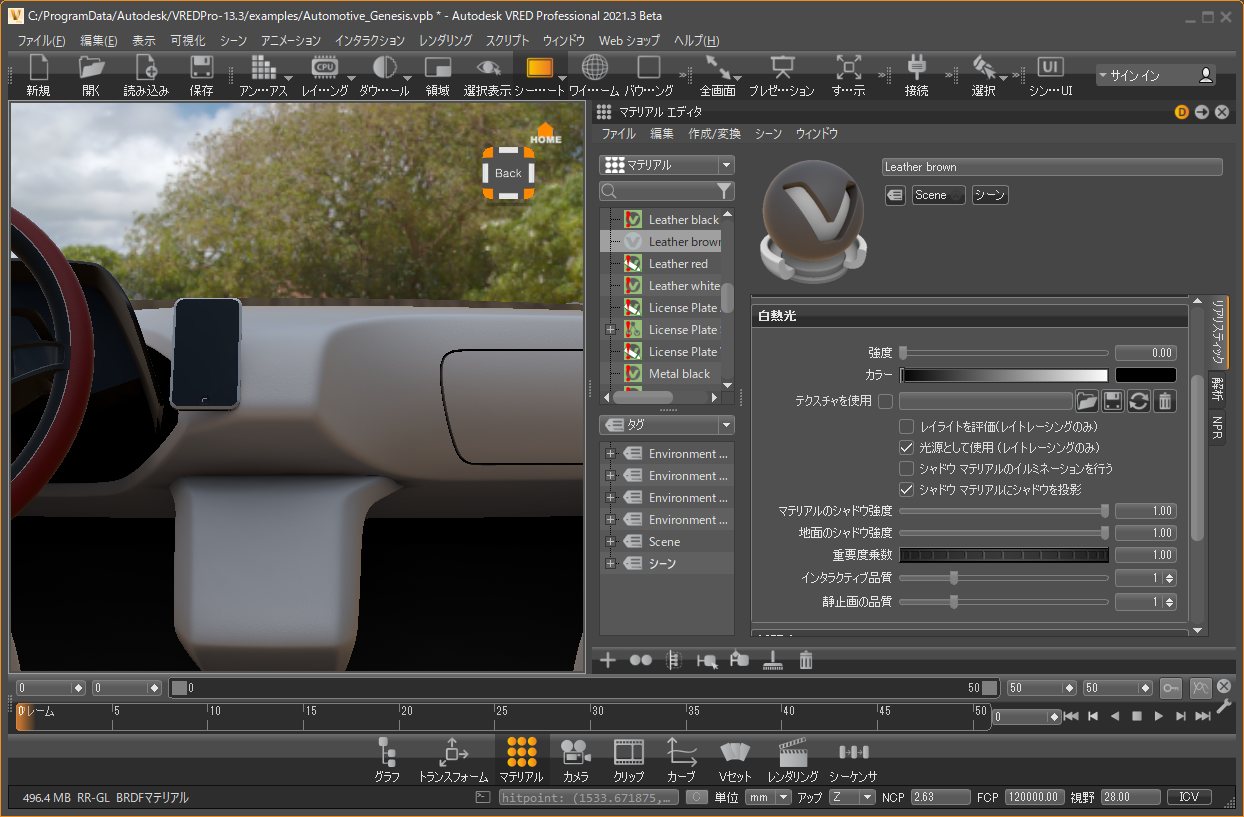Click the broom cleanup icon in Material Editor
Viewport: 1244px width, 817px height.
click(x=771, y=660)
